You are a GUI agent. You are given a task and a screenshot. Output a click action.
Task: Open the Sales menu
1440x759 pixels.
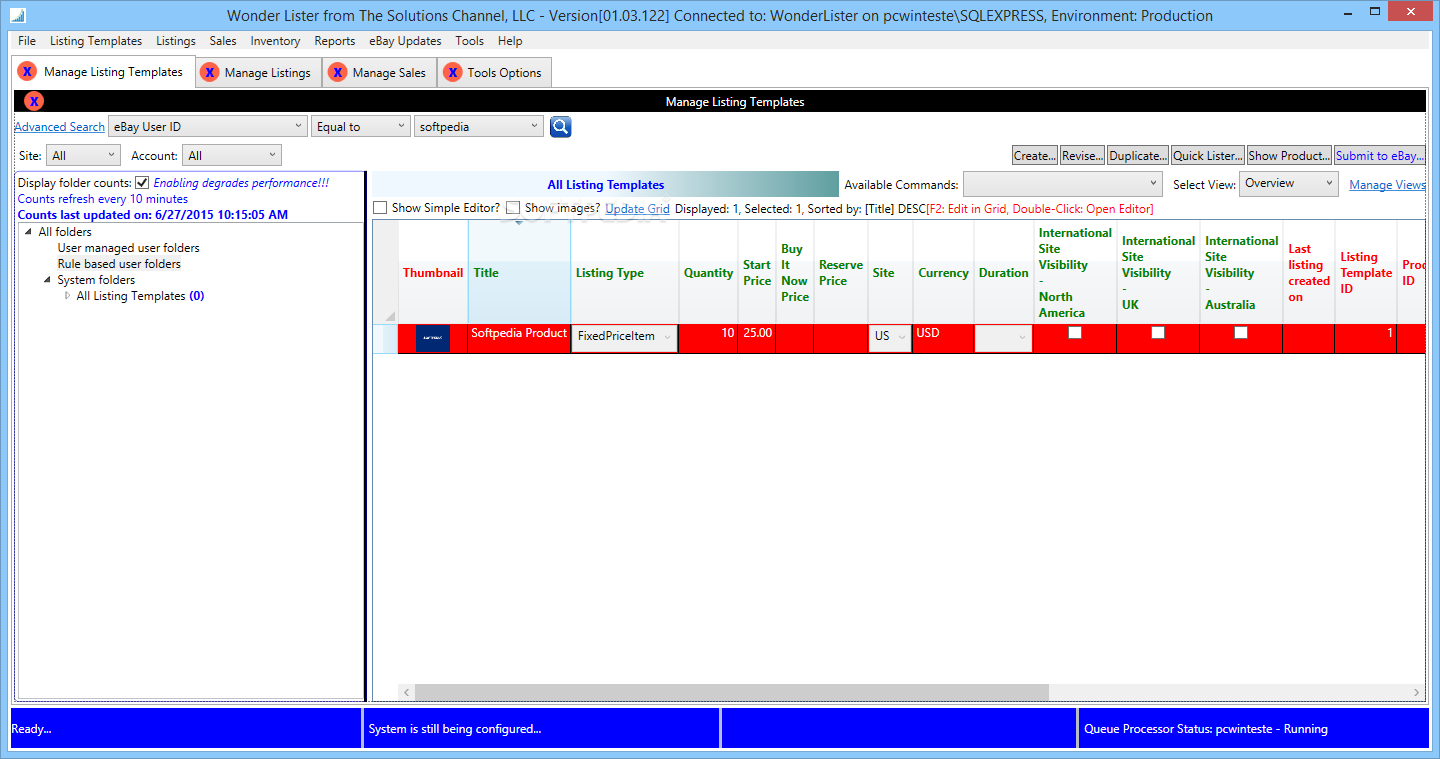click(223, 41)
